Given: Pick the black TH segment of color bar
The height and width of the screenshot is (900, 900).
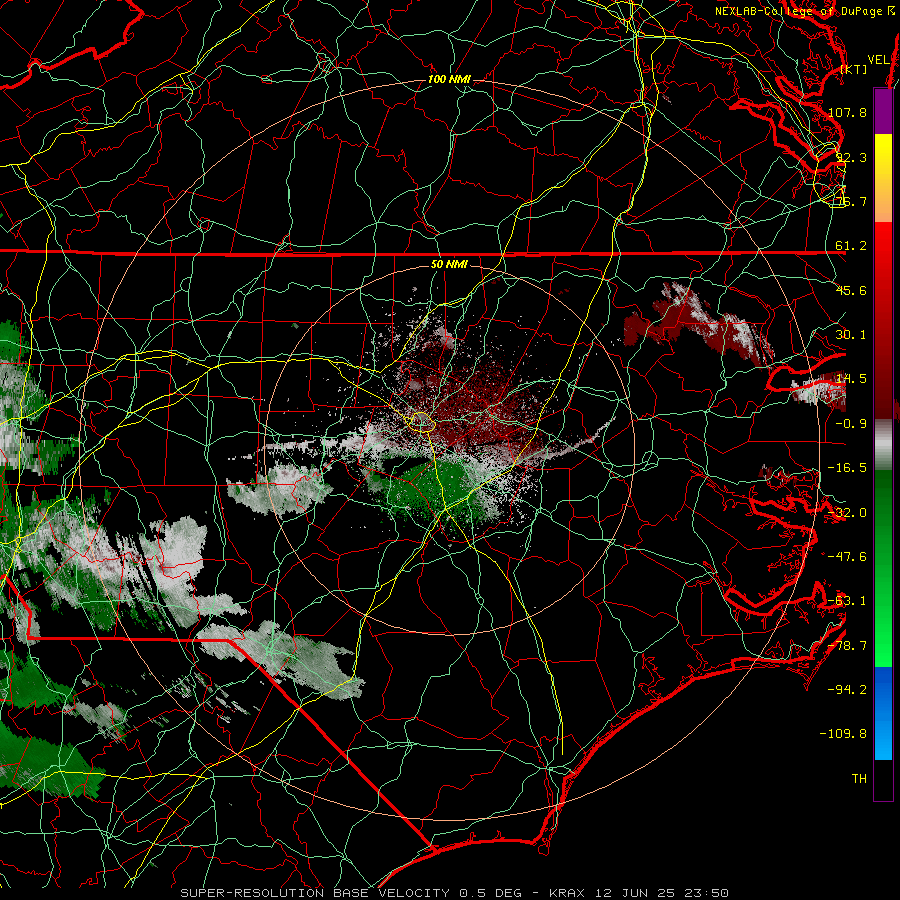Looking at the screenshot, I should [883, 779].
